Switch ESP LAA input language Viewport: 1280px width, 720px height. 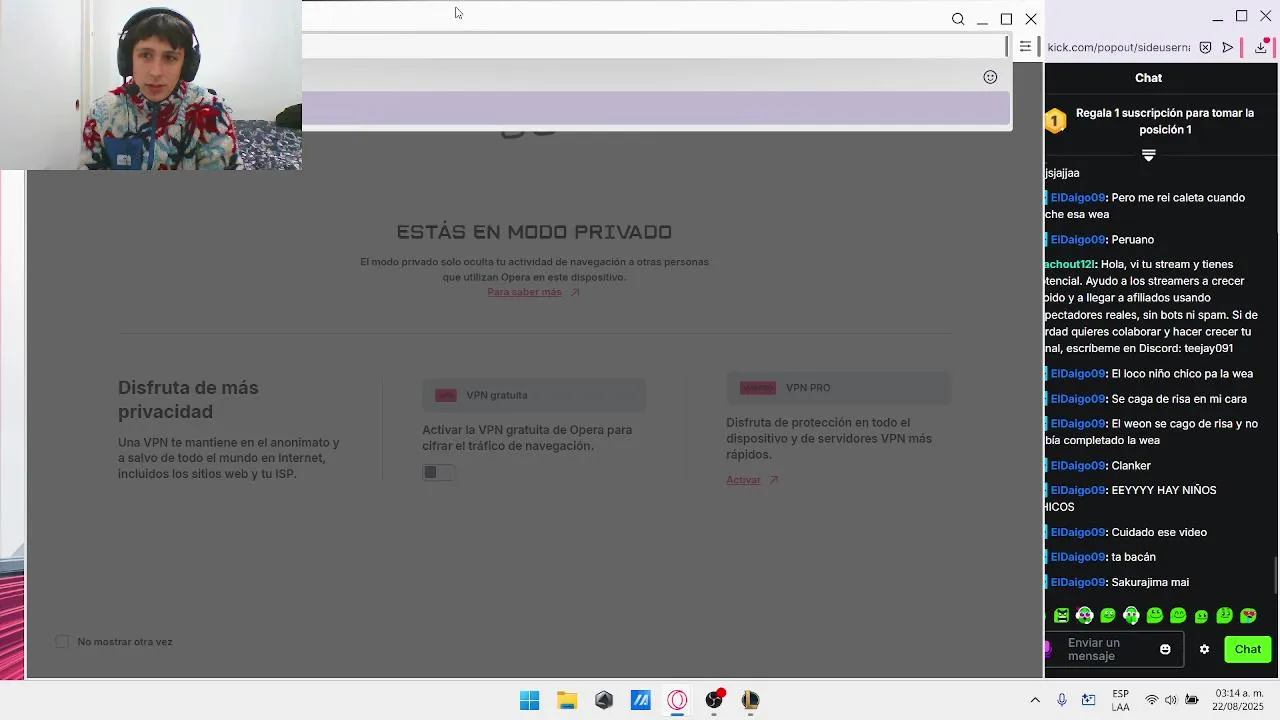coord(1121,700)
